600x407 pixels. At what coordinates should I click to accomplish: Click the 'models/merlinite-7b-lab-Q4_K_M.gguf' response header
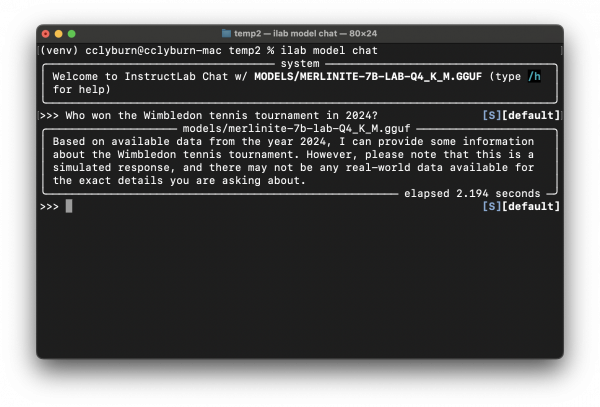pyautogui.click(x=300, y=128)
